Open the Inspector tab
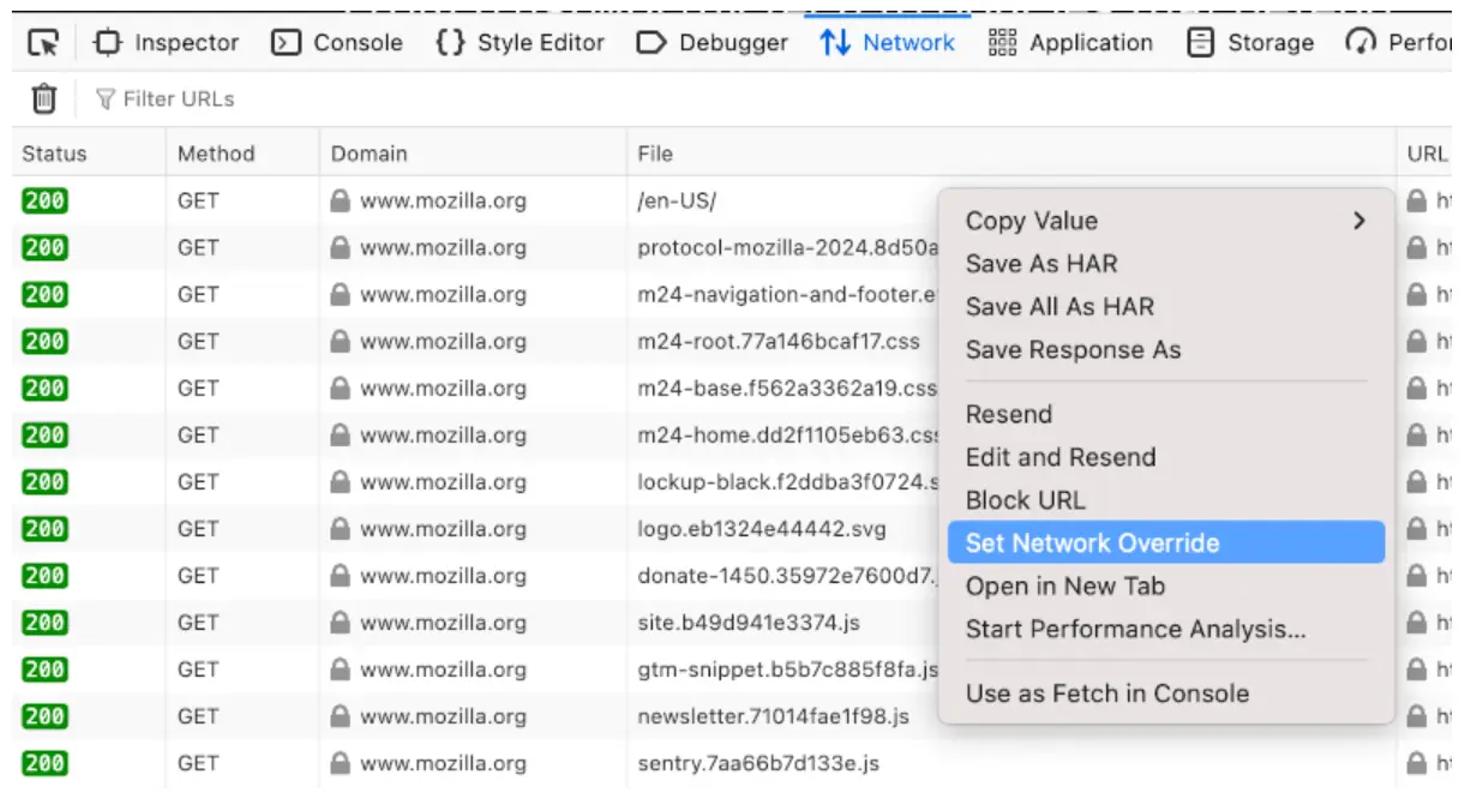Viewport: 1477px width, 810px height. tap(166, 43)
